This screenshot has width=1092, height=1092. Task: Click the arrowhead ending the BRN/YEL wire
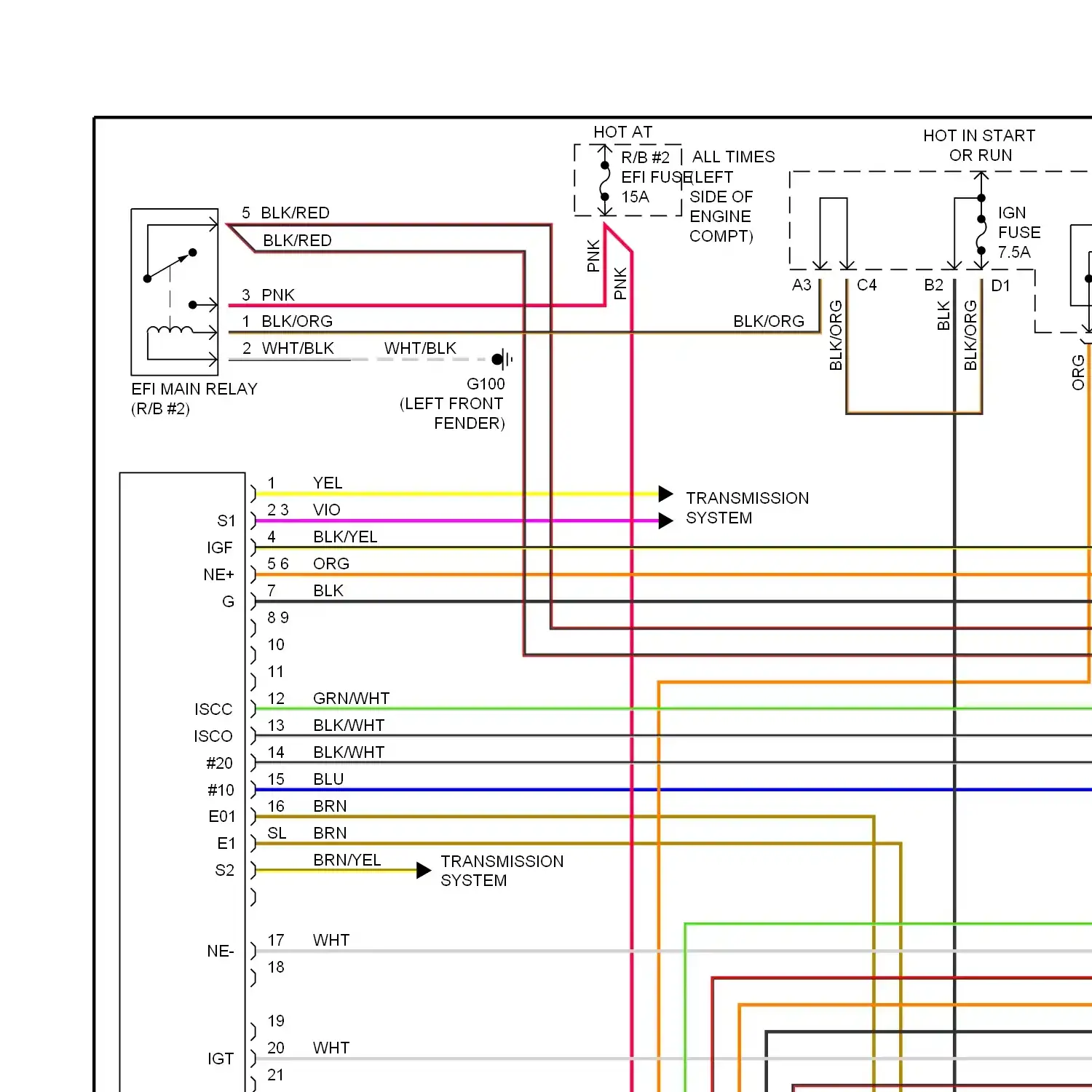click(x=424, y=870)
